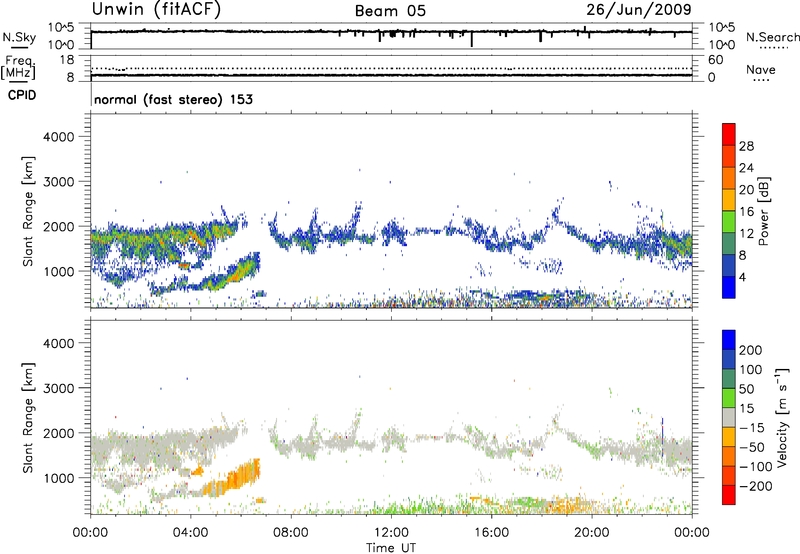
Task: Click the '16:00' time tick label
Action: [491, 533]
